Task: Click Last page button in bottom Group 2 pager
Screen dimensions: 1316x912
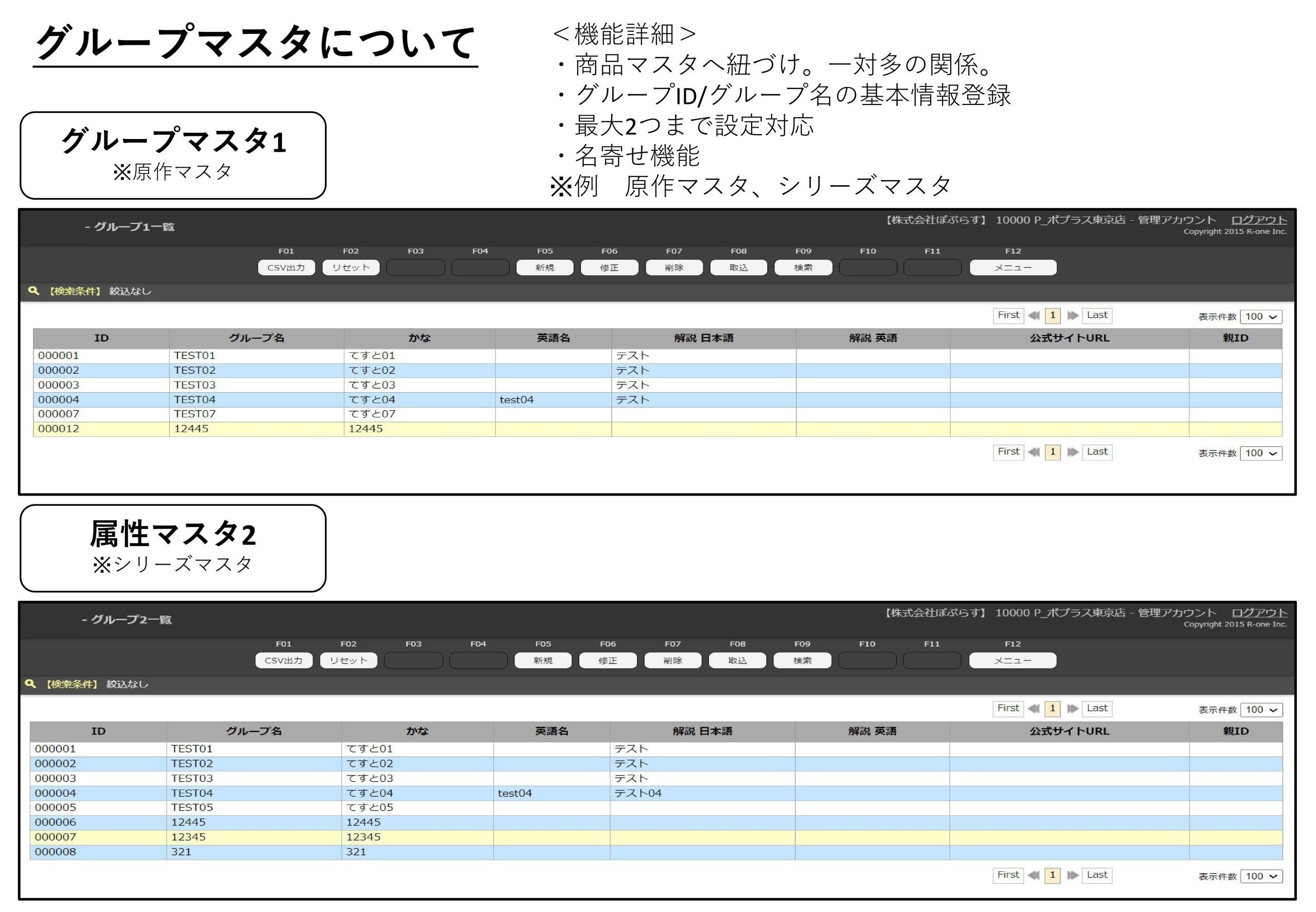Action: click(x=1097, y=875)
